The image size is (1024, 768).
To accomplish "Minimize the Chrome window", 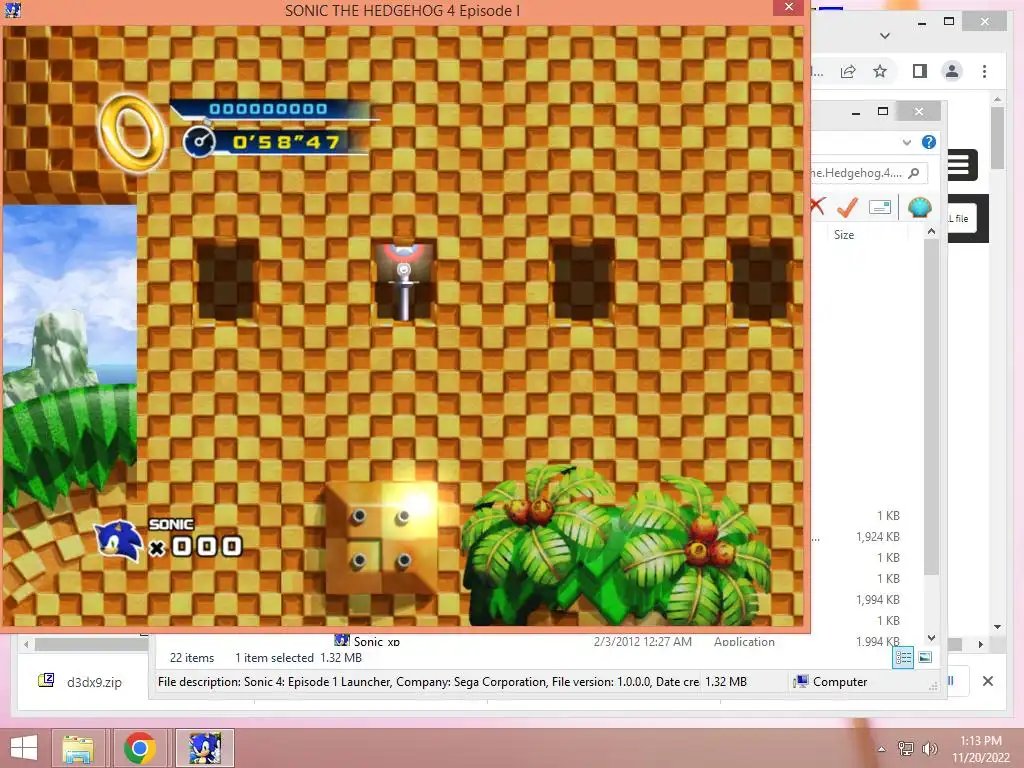I will click(x=921, y=23).
